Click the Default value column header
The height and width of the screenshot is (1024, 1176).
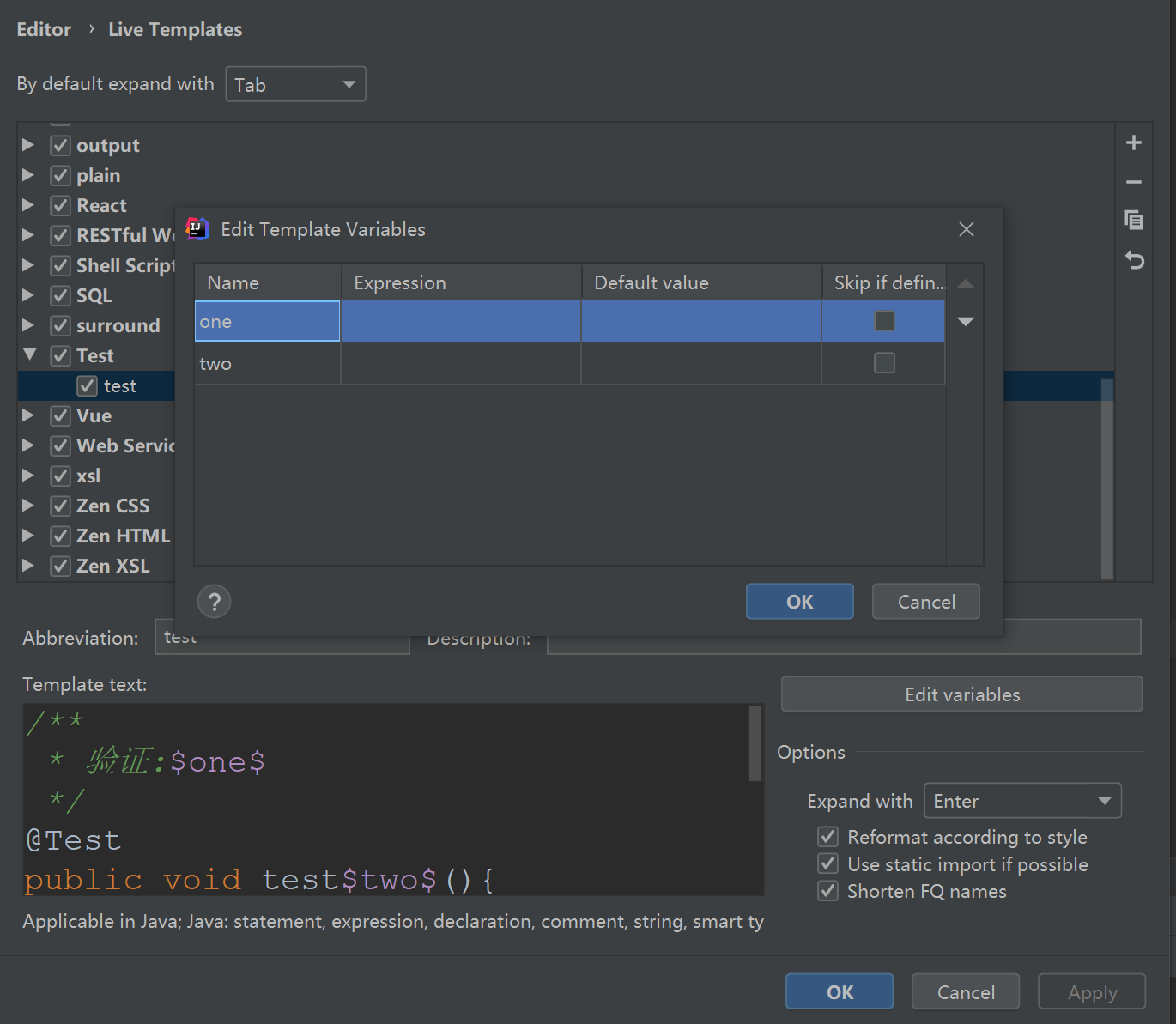(x=701, y=282)
